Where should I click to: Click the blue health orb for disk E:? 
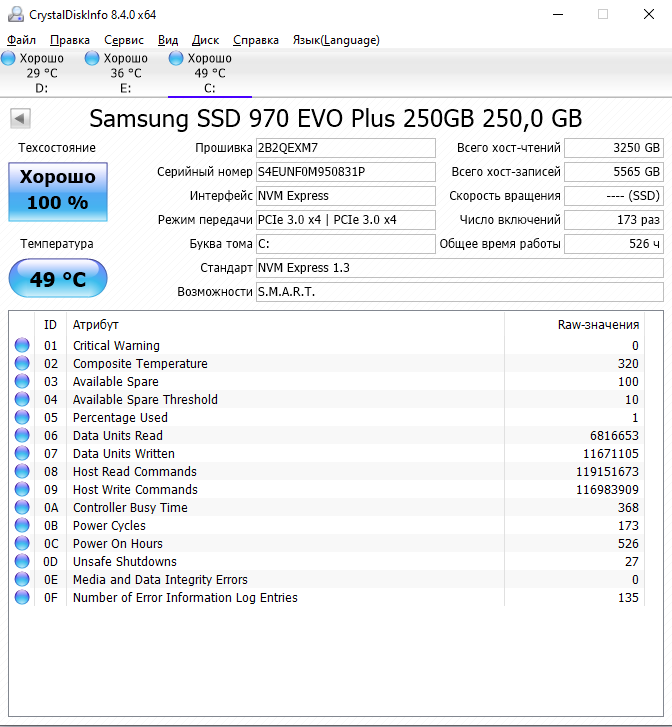pos(92,58)
